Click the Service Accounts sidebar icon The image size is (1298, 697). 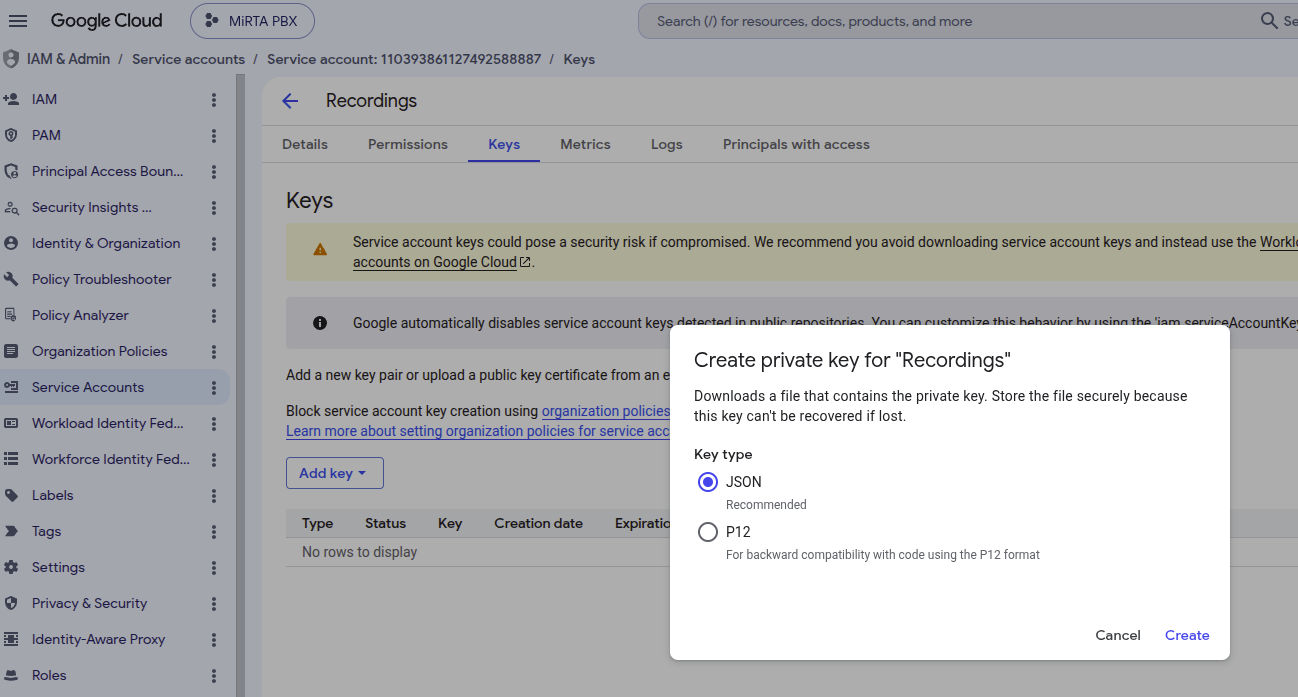tap(11, 387)
